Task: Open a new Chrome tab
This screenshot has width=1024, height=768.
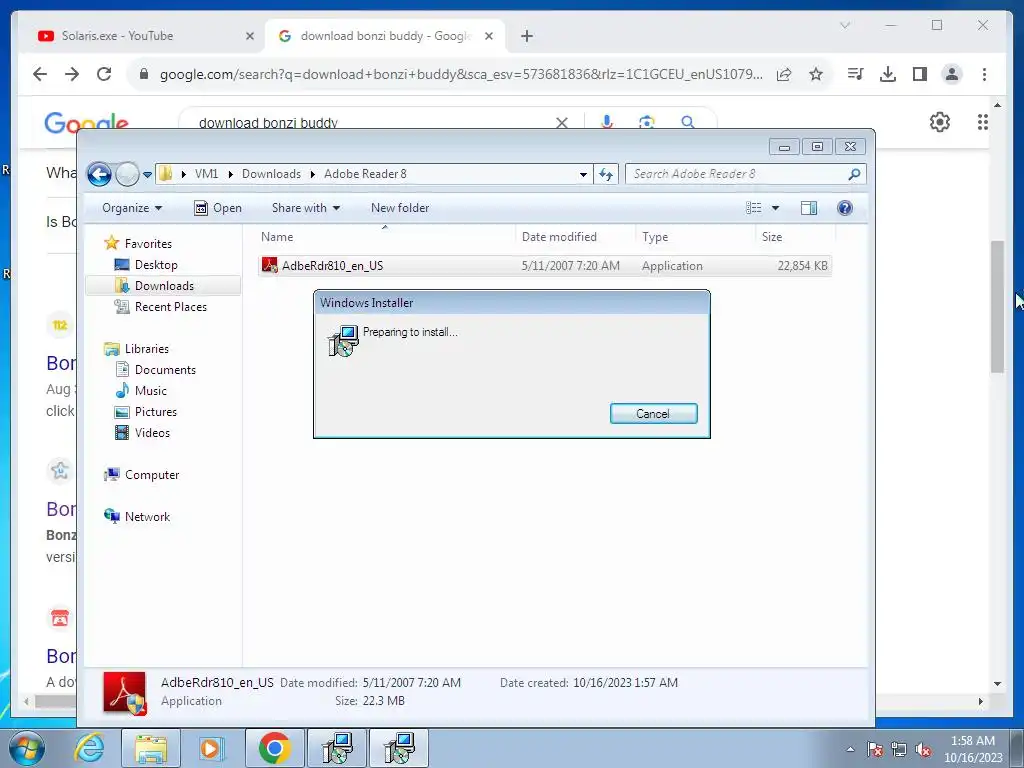Action: click(527, 36)
